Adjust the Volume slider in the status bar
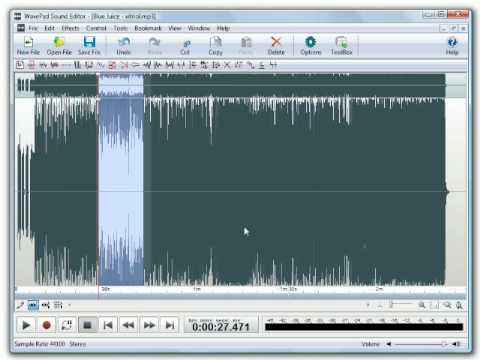This screenshot has width=480, height=360. [422, 344]
